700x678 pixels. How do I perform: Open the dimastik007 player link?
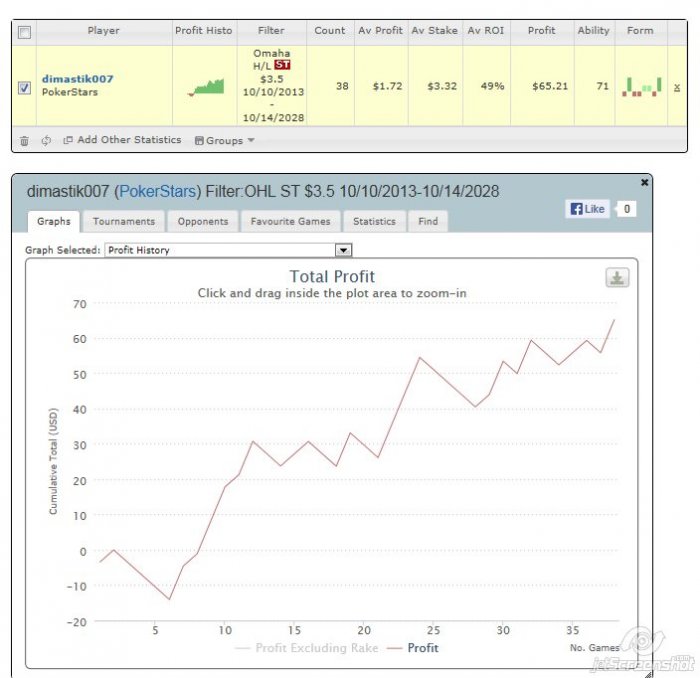[x=78, y=79]
